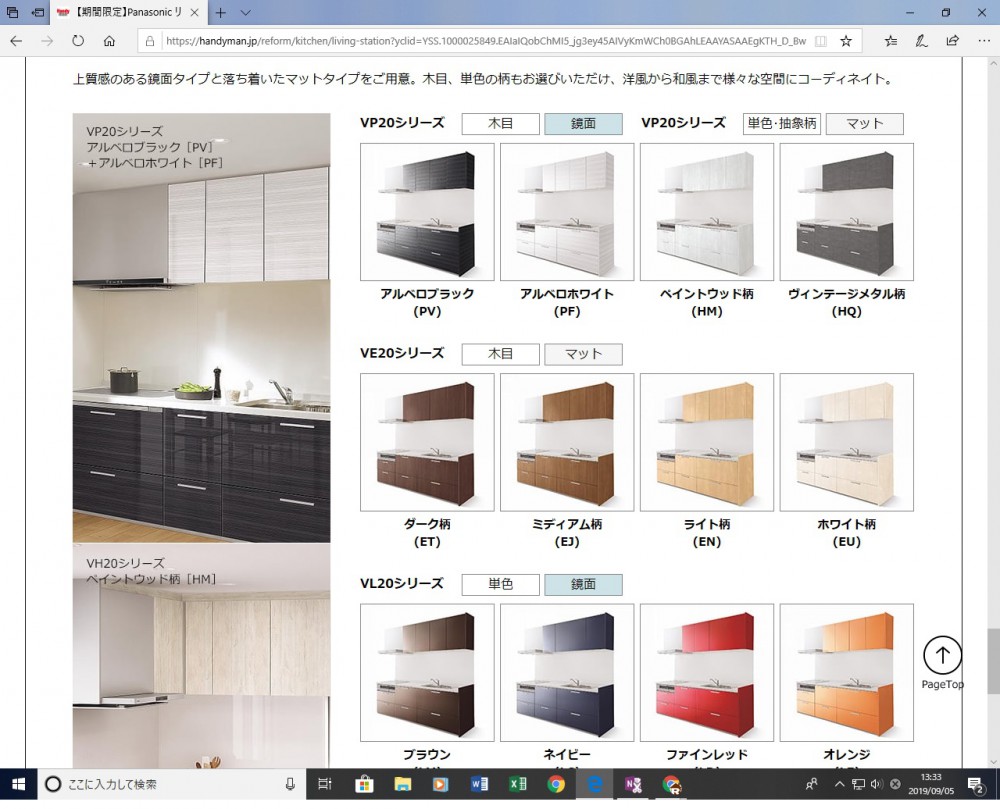Choose 単色 option for VL20 series
The width and height of the screenshot is (1000, 809).
[x=500, y=585]
